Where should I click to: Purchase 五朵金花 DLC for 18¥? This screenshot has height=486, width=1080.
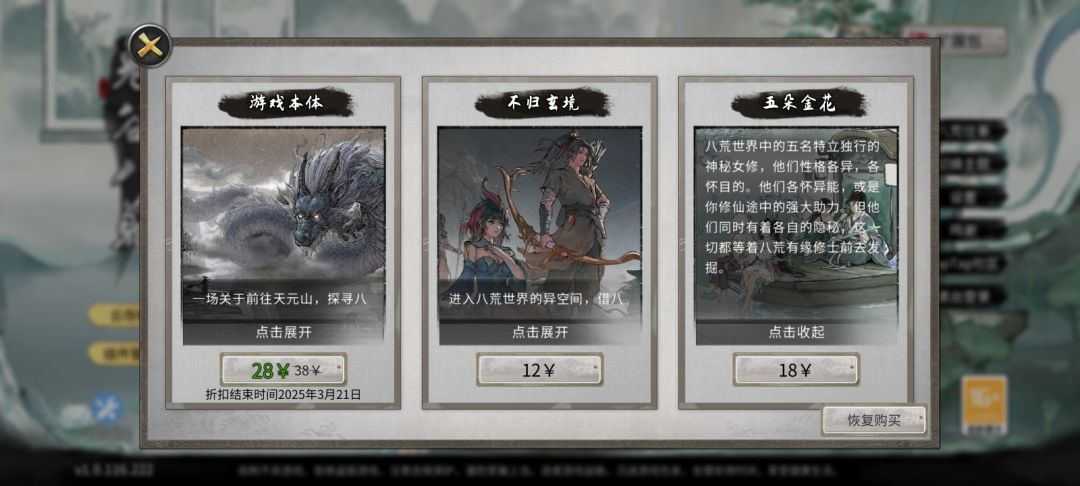click(x=796, y=370)
